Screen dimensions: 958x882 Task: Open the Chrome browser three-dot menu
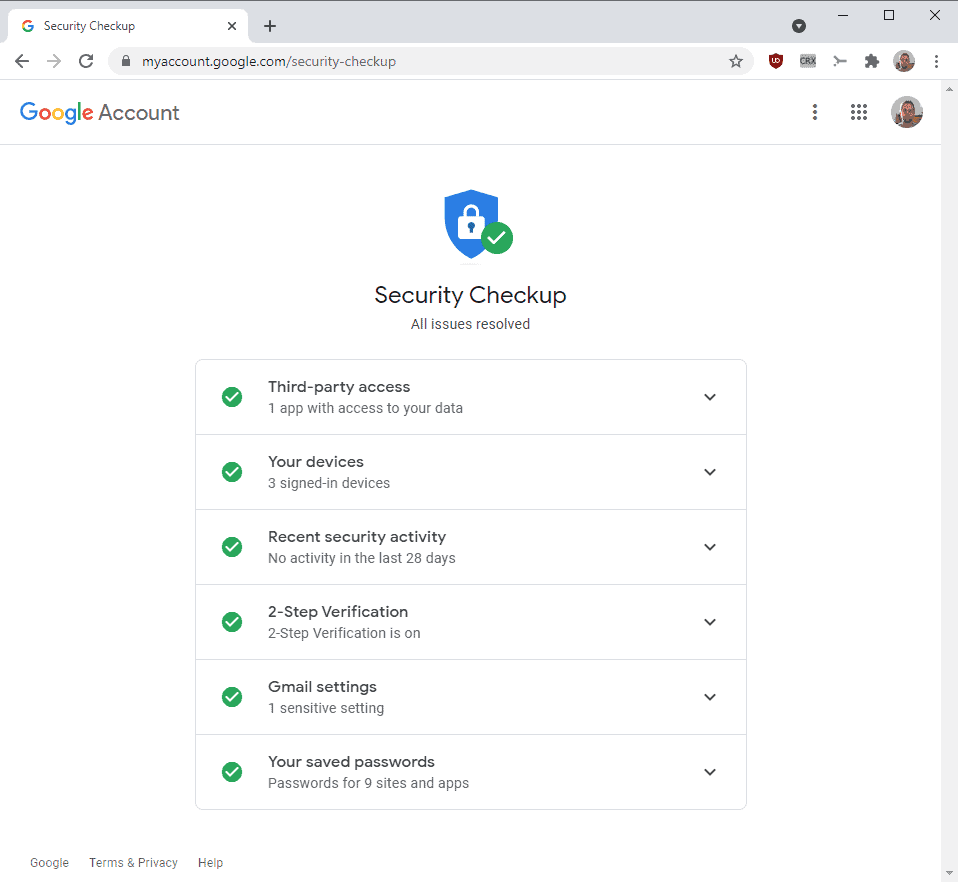pyautogui.click(x=936, y=61)
